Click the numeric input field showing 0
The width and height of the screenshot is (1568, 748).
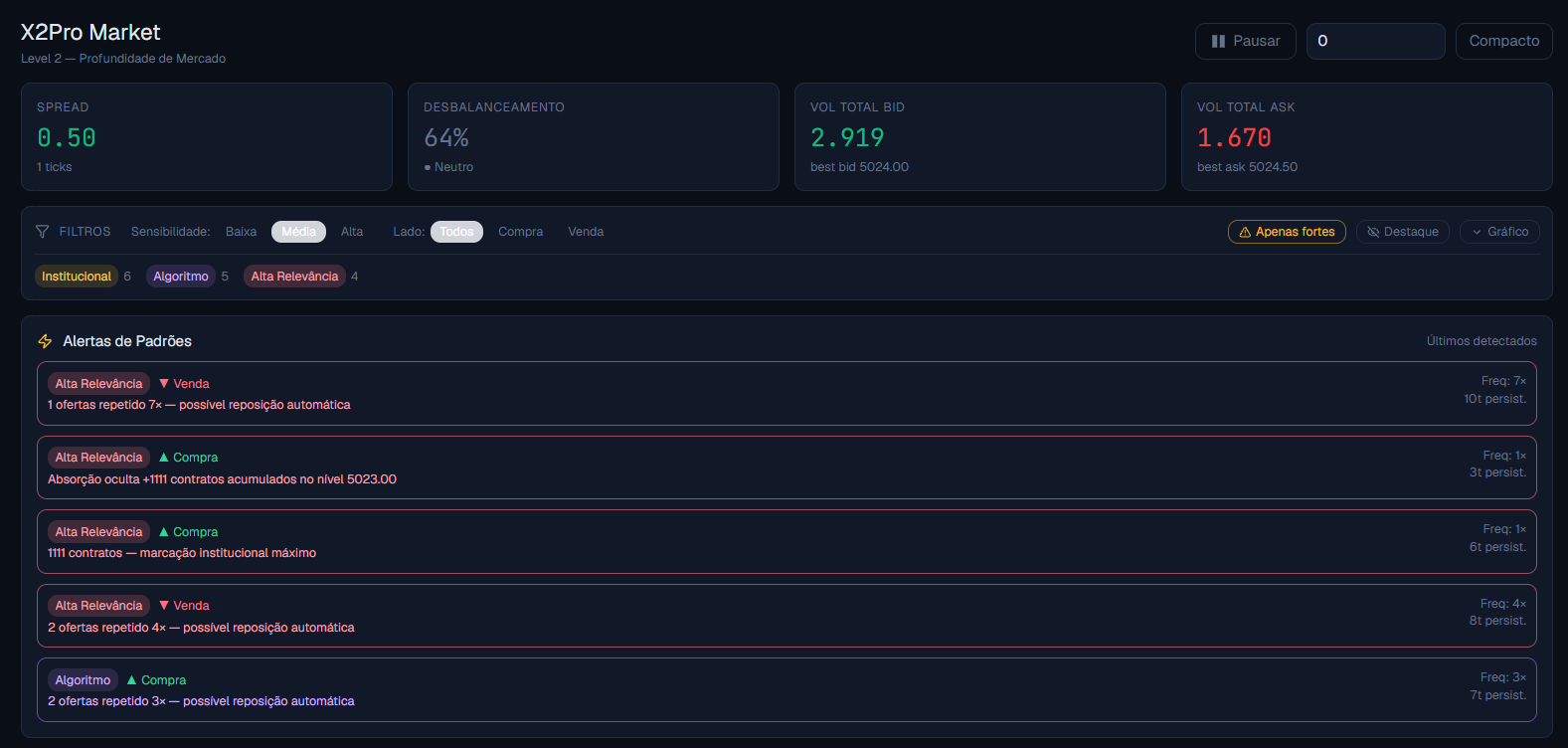[1376, 42]
